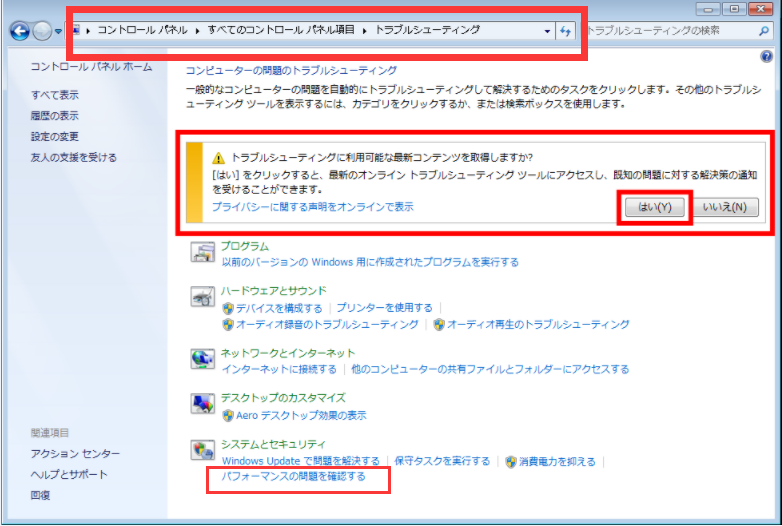The image size is (782, 526).
Task: Click デバイスを構成する link
Action: coord(279,308)
